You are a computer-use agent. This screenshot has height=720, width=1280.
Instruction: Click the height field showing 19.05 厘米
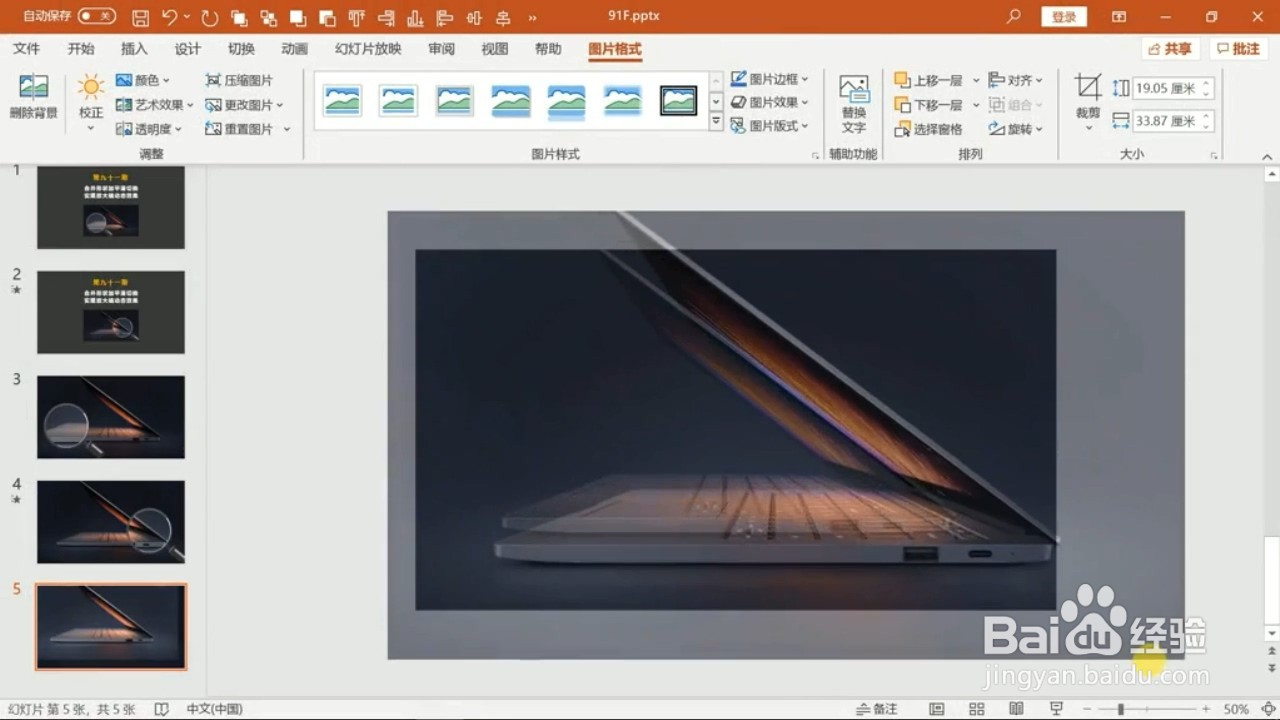click(x=1173, y=88)
